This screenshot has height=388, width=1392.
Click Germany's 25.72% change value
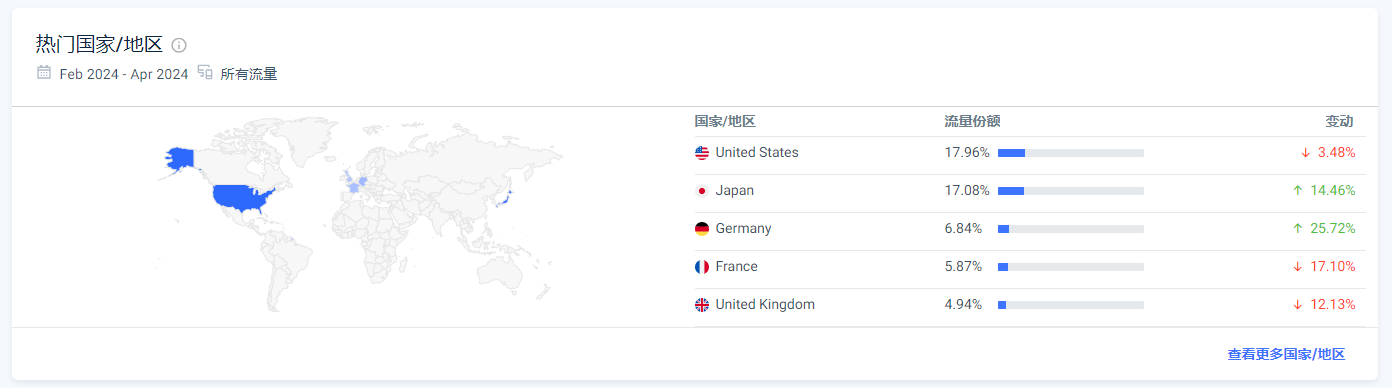(1333, 229)
